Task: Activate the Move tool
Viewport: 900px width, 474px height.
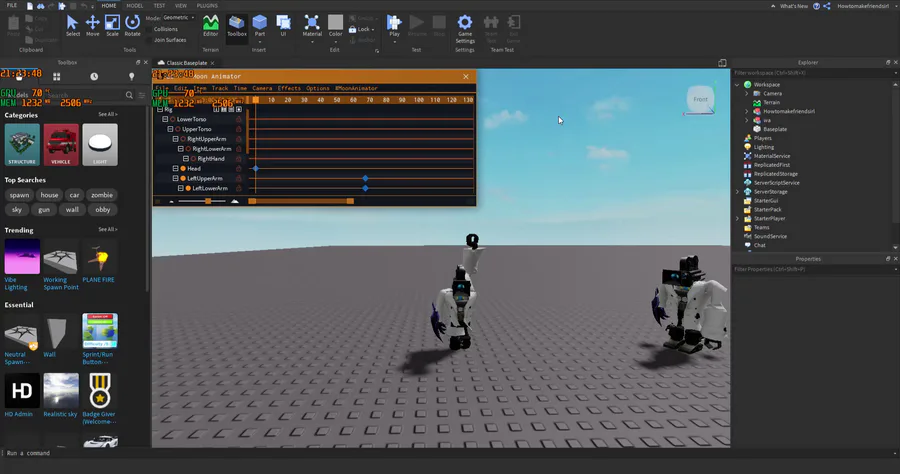Action: click(92, 26)
